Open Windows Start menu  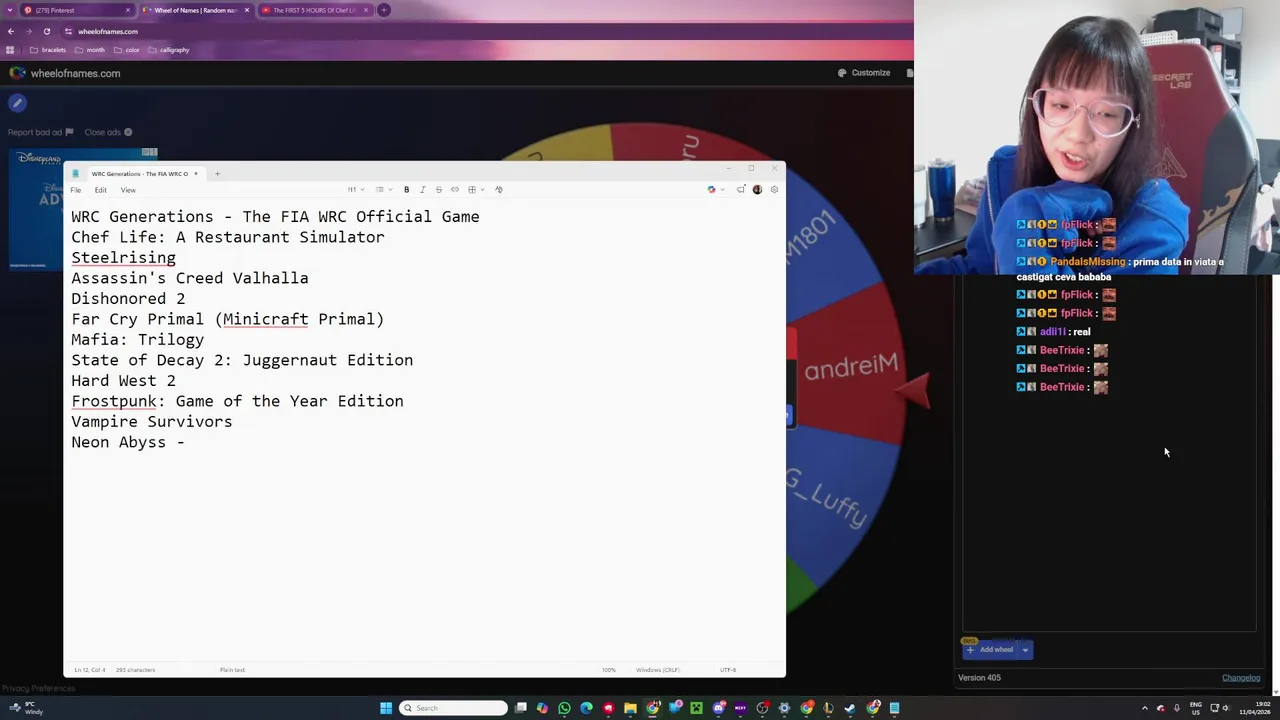coord(386,708)
